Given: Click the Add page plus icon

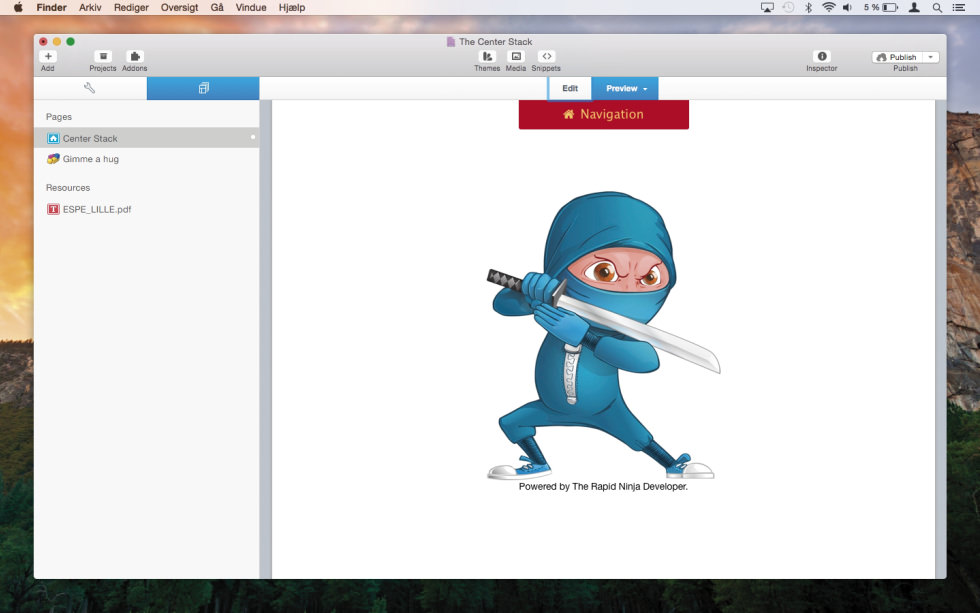Looking at the screenshot, I should point(48,56).
